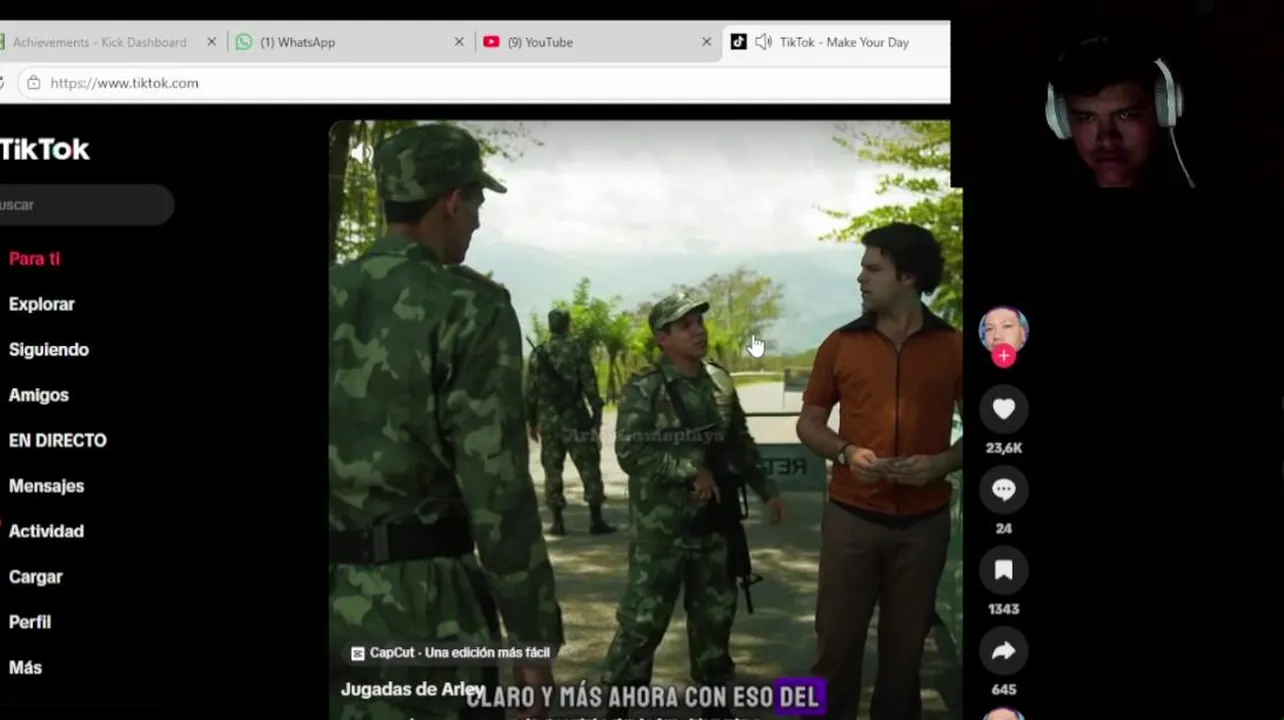
Task: Open Perfil page
Action: click(29, 622)
